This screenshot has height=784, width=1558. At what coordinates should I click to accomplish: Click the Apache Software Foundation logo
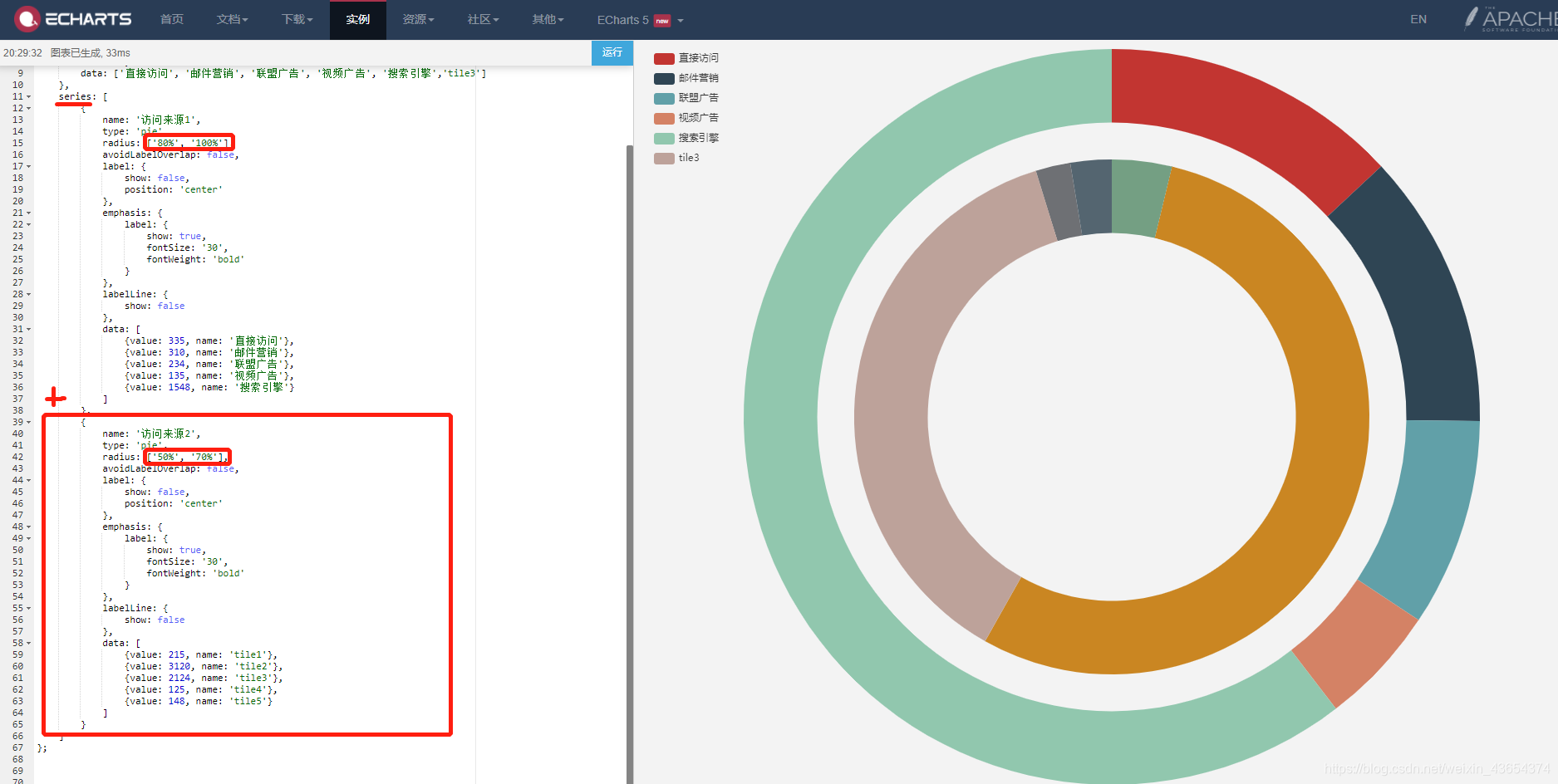(1509, 19)
